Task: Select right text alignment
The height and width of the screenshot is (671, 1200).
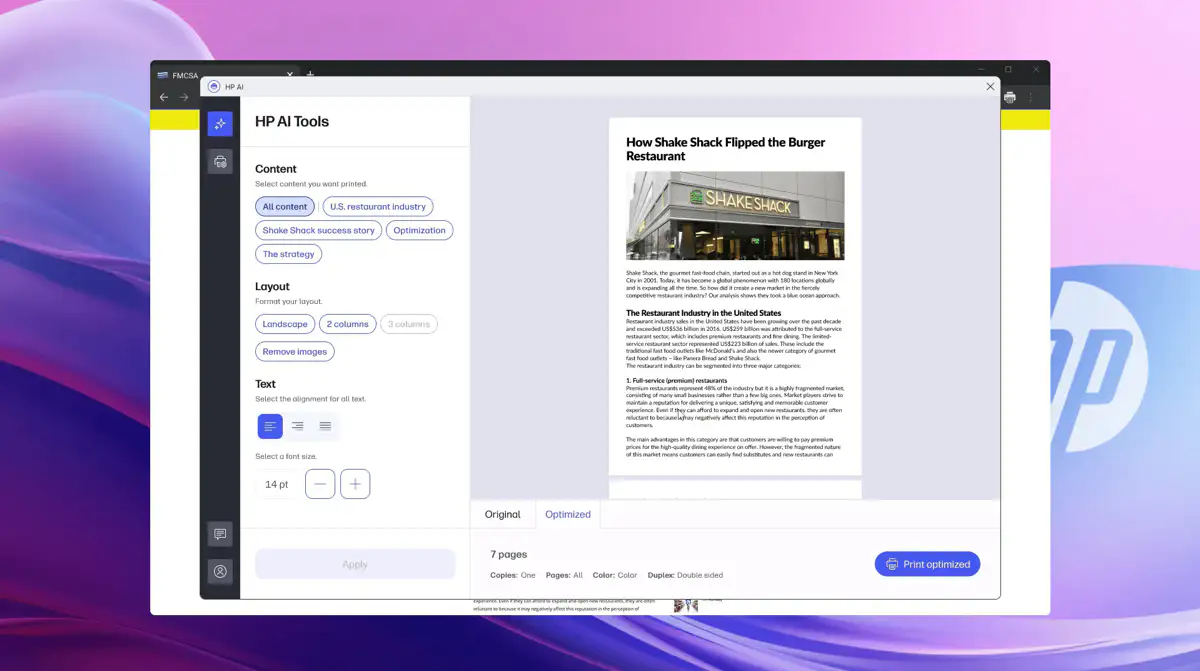Action: point(297,426)
